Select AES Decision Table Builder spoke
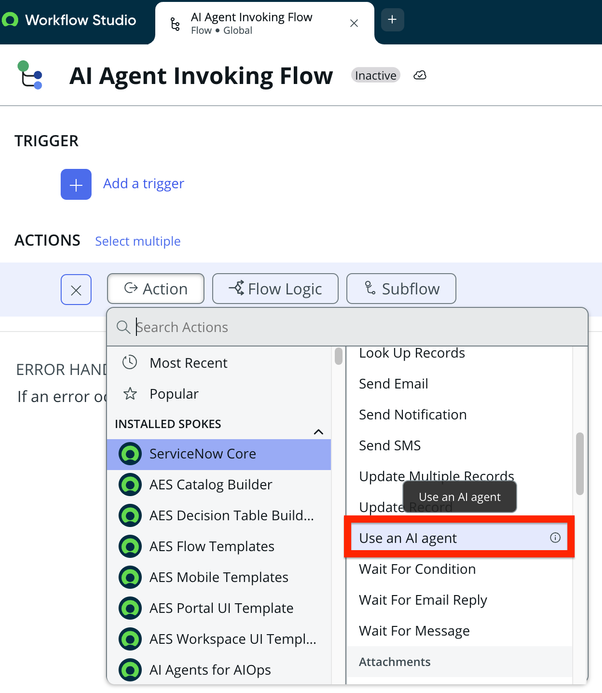The height and width of the screenshot is (693, 602). (219, 516)
